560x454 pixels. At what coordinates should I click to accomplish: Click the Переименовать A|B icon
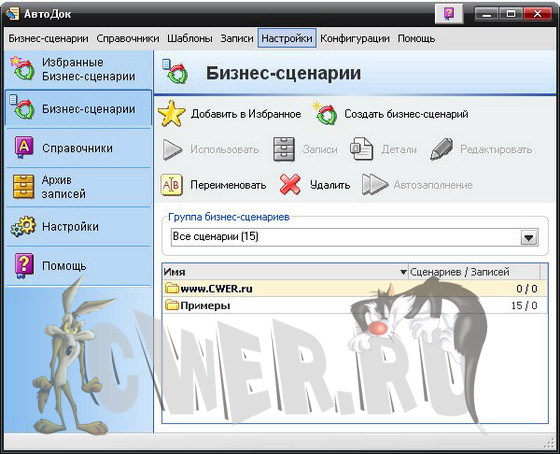pos(172,185)
